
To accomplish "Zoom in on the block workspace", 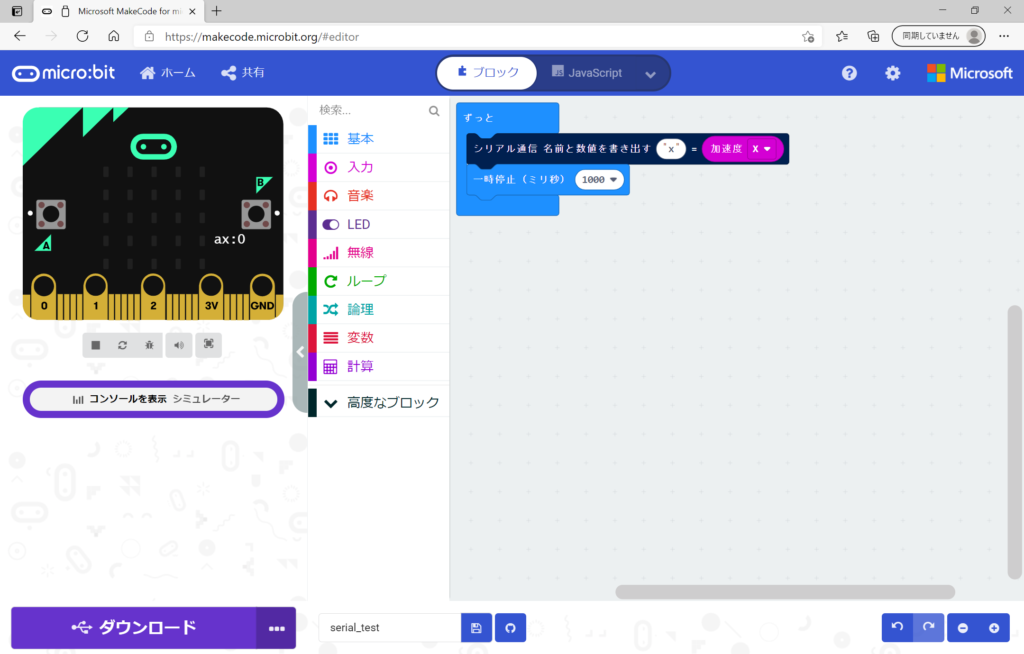I will pos(994,628).
